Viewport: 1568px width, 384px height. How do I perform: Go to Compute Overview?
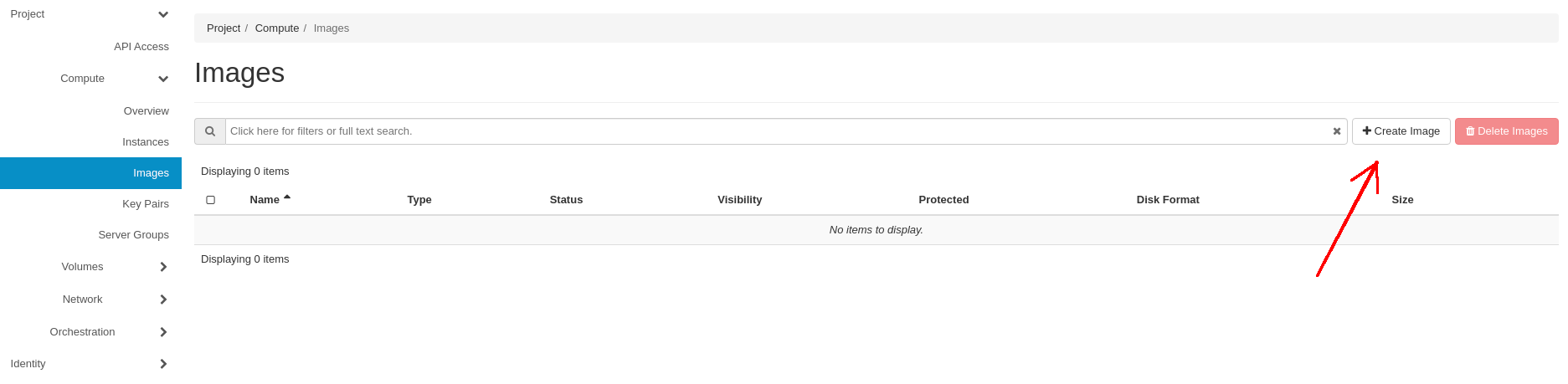tap(147, 111)
